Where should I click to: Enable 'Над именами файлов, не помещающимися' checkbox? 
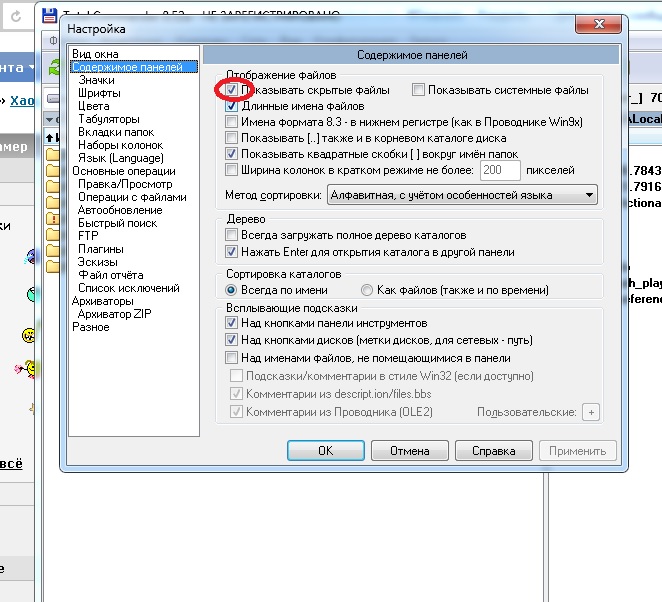pos(231,358)
